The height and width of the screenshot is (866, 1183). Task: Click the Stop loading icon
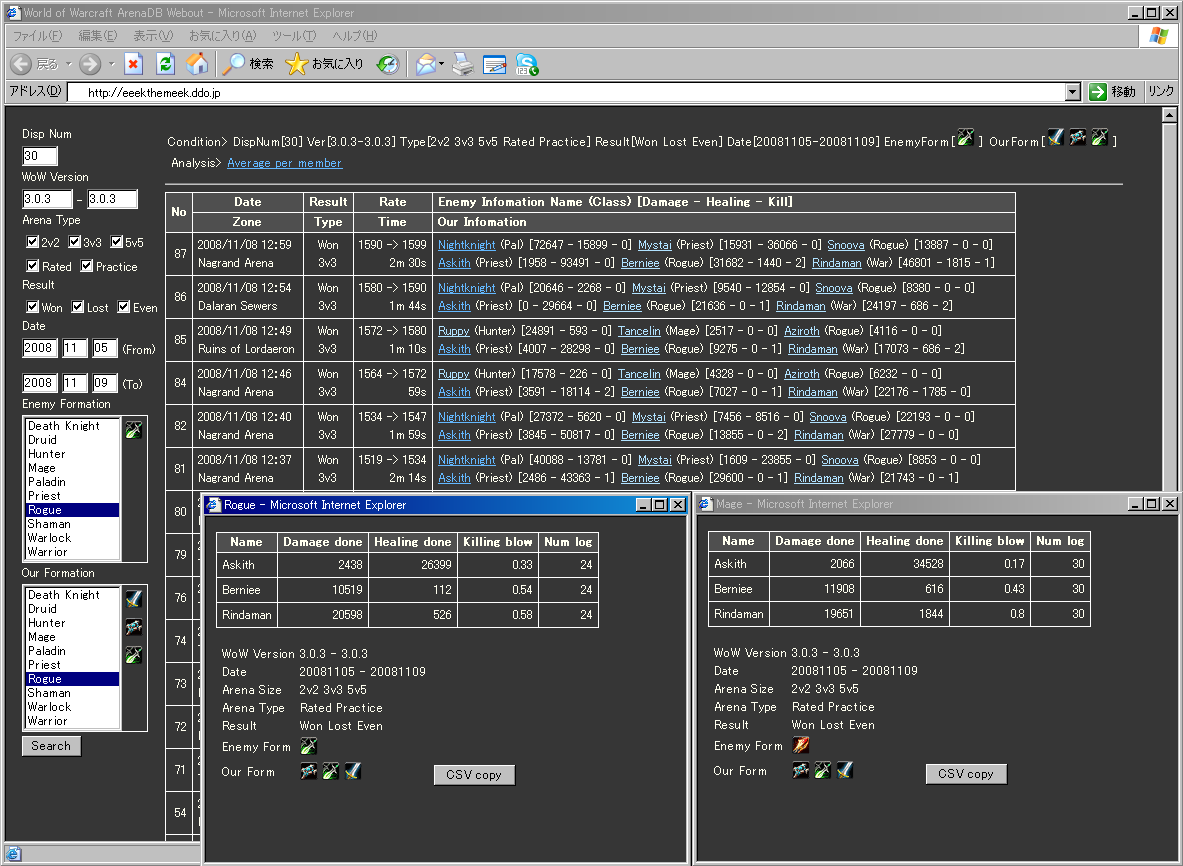tap(134, 64)
